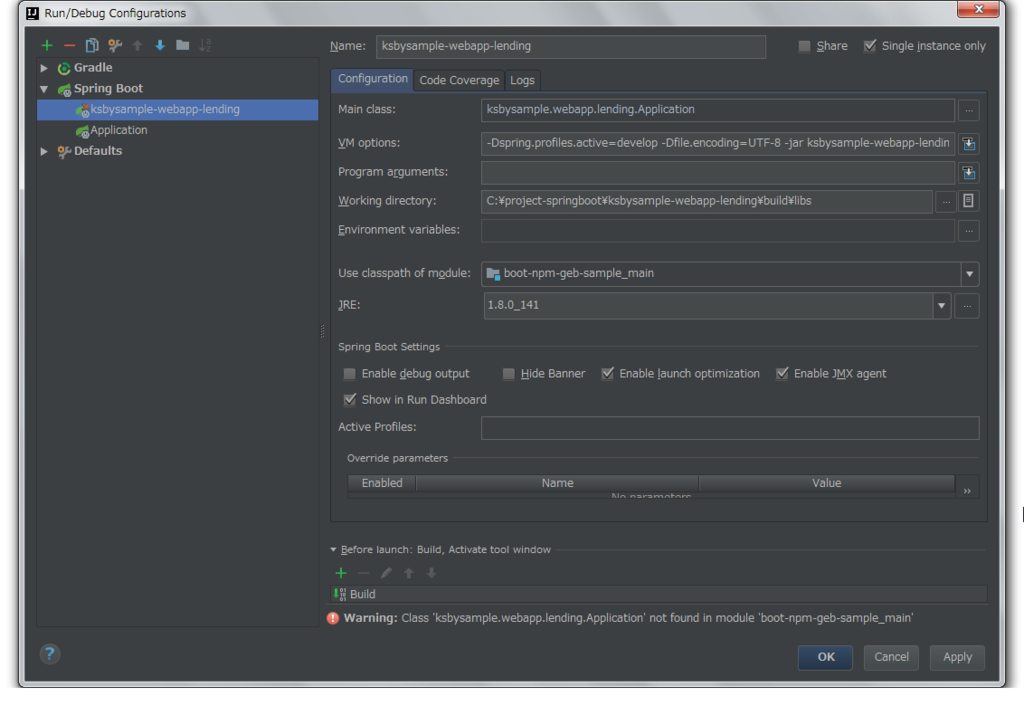This screenshot has height=706, width=1024.
Task: Click the panel splitter handle
Action: (322, 332)
